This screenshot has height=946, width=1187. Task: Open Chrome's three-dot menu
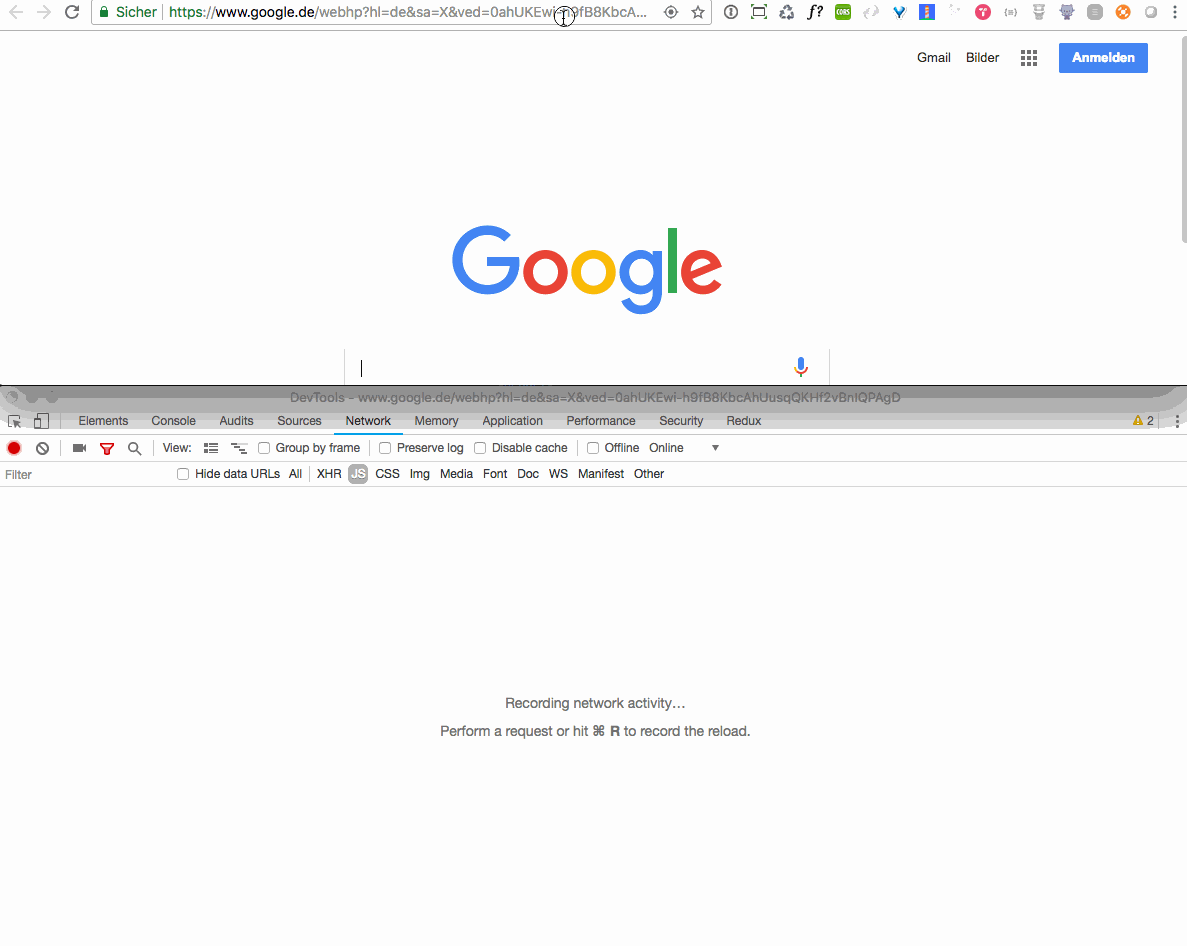[x=1175, y=12]
